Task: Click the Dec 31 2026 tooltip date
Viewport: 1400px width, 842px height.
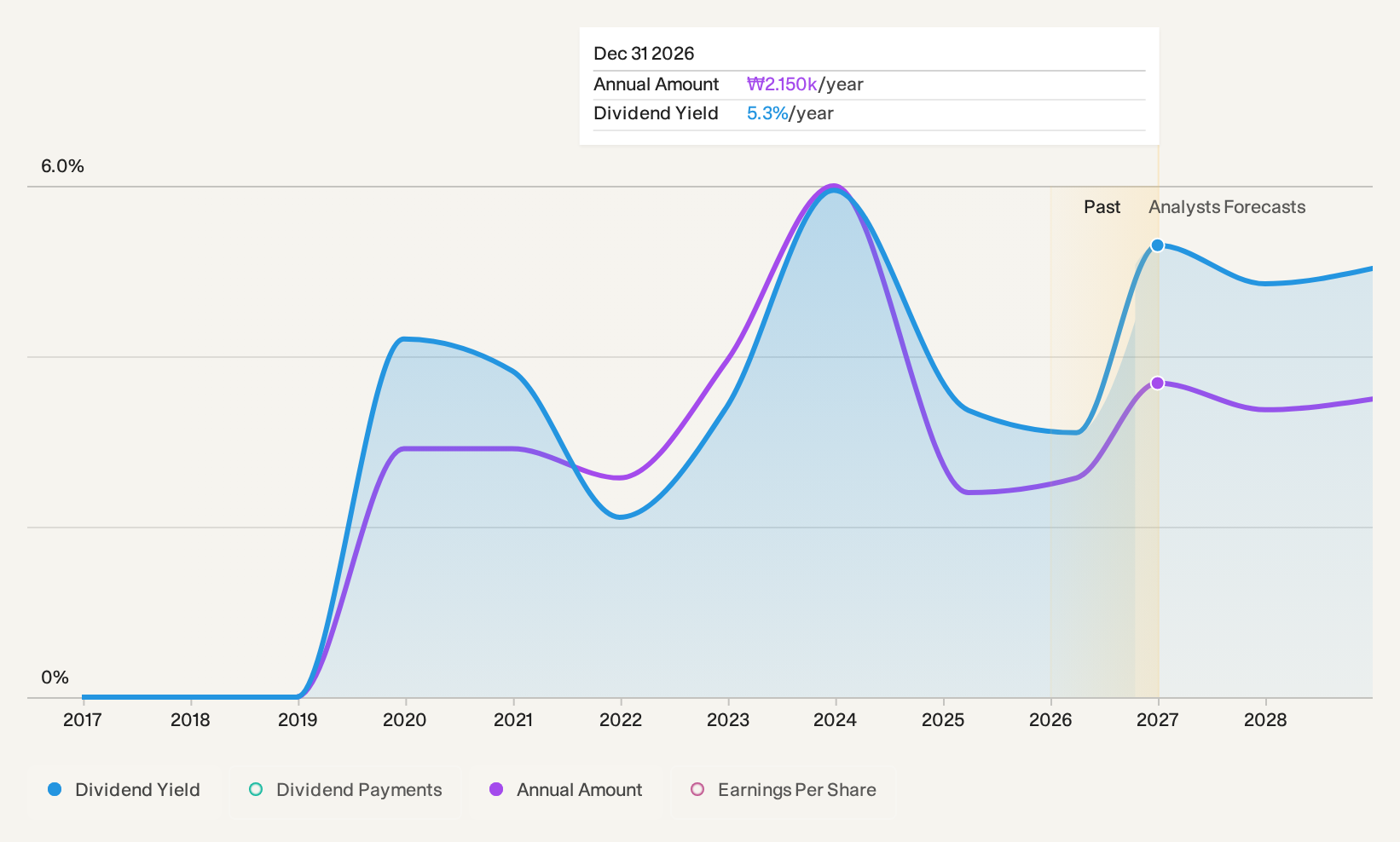Action: pyautogui.click(x=644, y=54)
